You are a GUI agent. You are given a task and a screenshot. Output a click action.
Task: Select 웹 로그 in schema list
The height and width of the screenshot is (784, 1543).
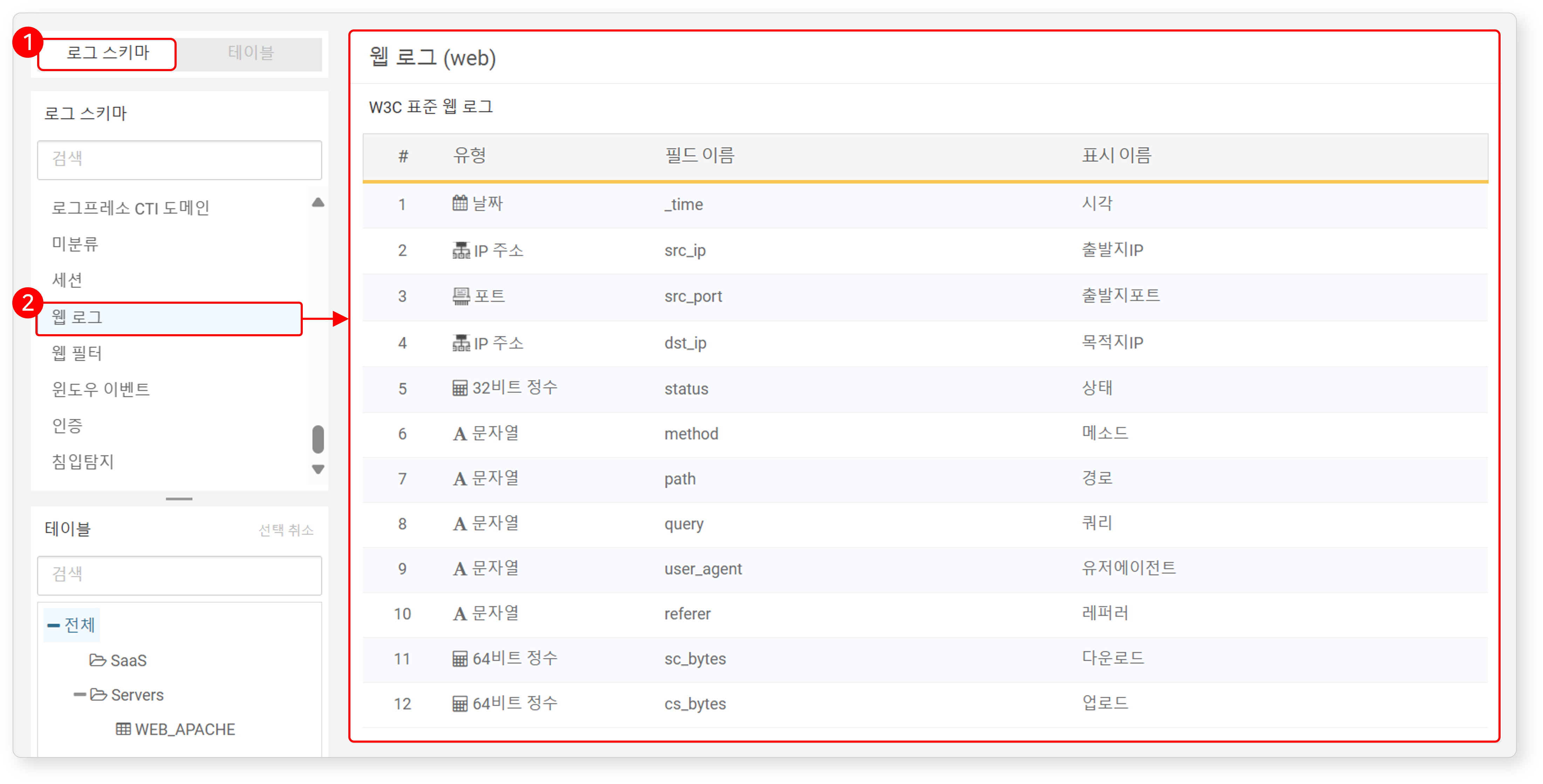click(169, 318)
